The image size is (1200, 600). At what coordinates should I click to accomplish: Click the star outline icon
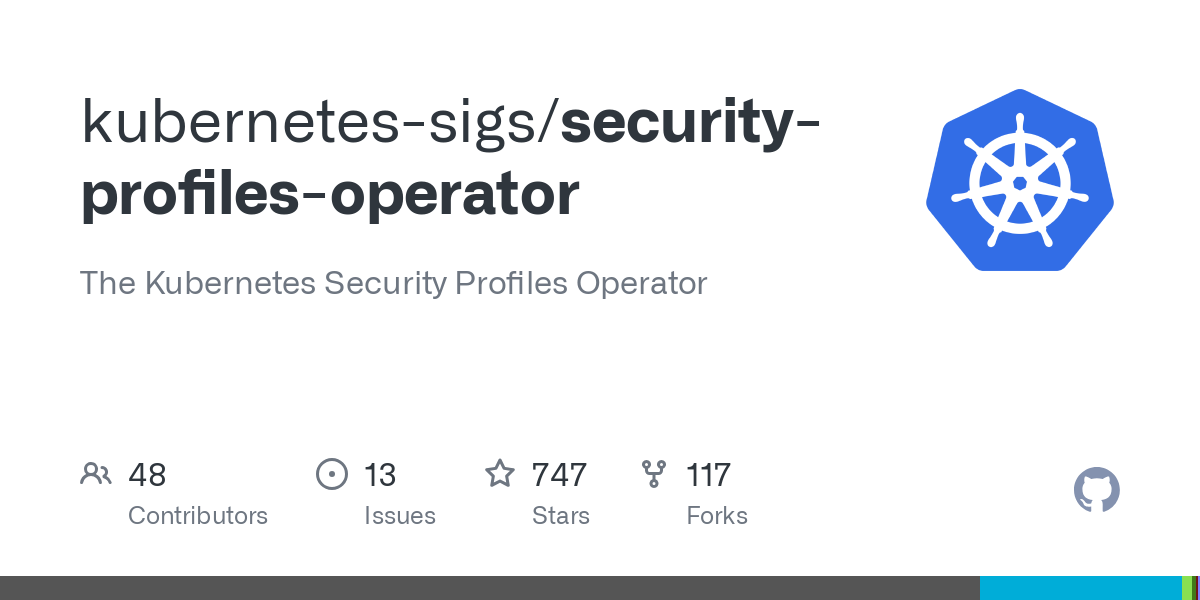(x=500, y=473)
